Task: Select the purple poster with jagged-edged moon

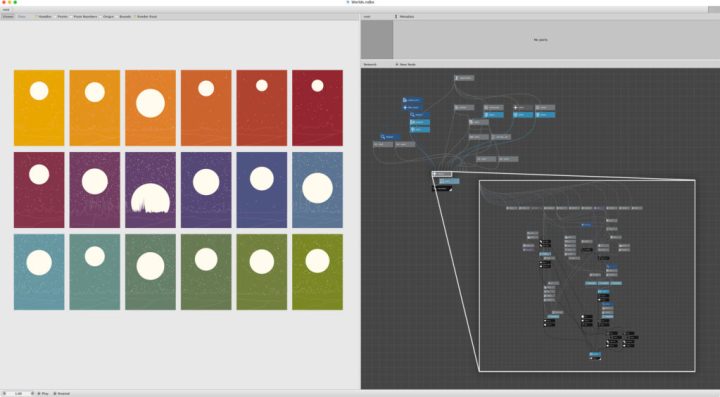Action: [x=150, y=190]
